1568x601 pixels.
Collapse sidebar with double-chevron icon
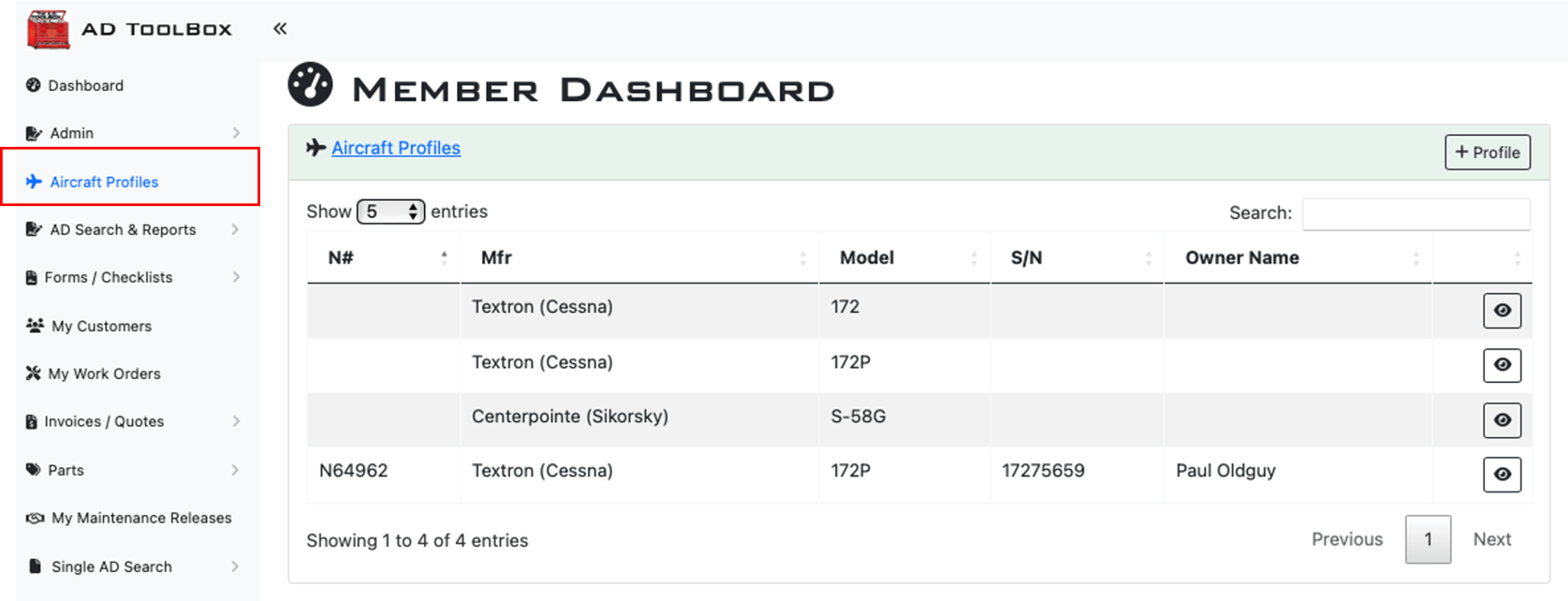(280, 28)
